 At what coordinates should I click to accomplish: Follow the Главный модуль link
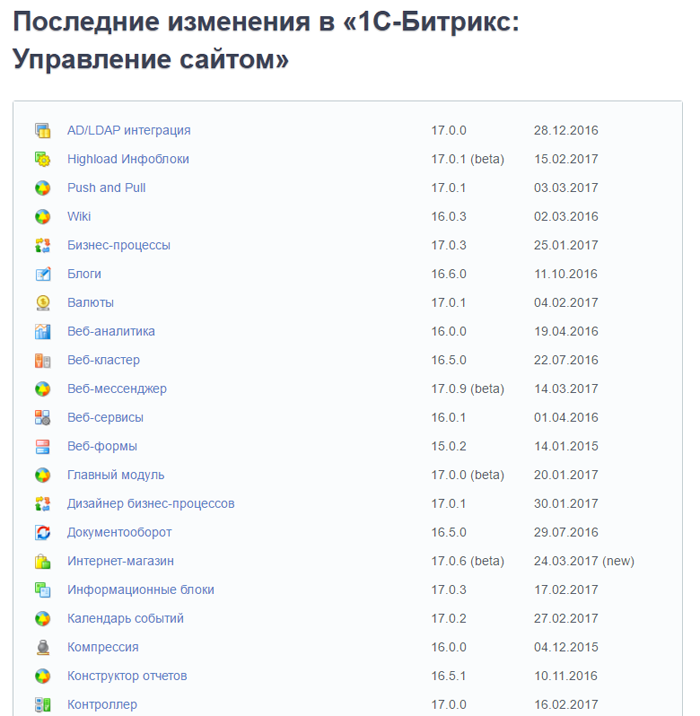[116, 475]
